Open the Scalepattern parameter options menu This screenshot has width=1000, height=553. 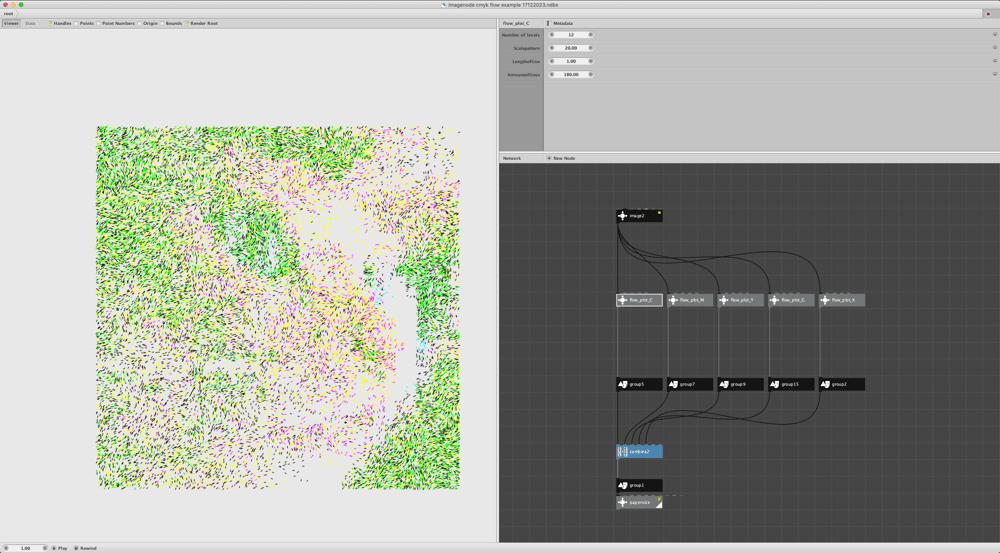(x=995, y=48)
